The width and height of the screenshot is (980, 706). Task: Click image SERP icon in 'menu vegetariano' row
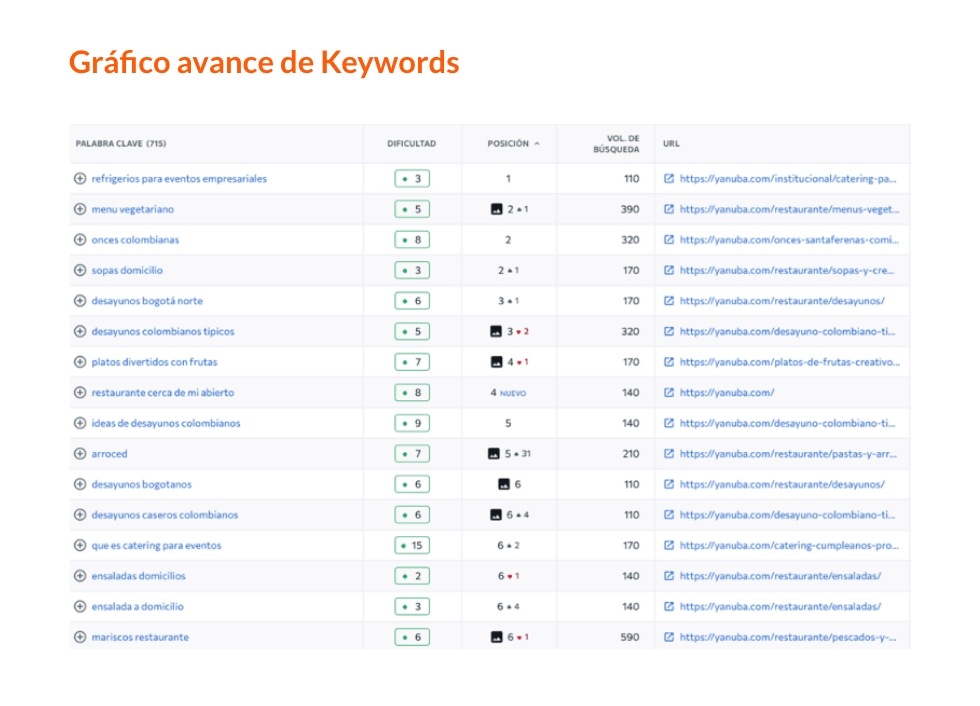point(496,209)
